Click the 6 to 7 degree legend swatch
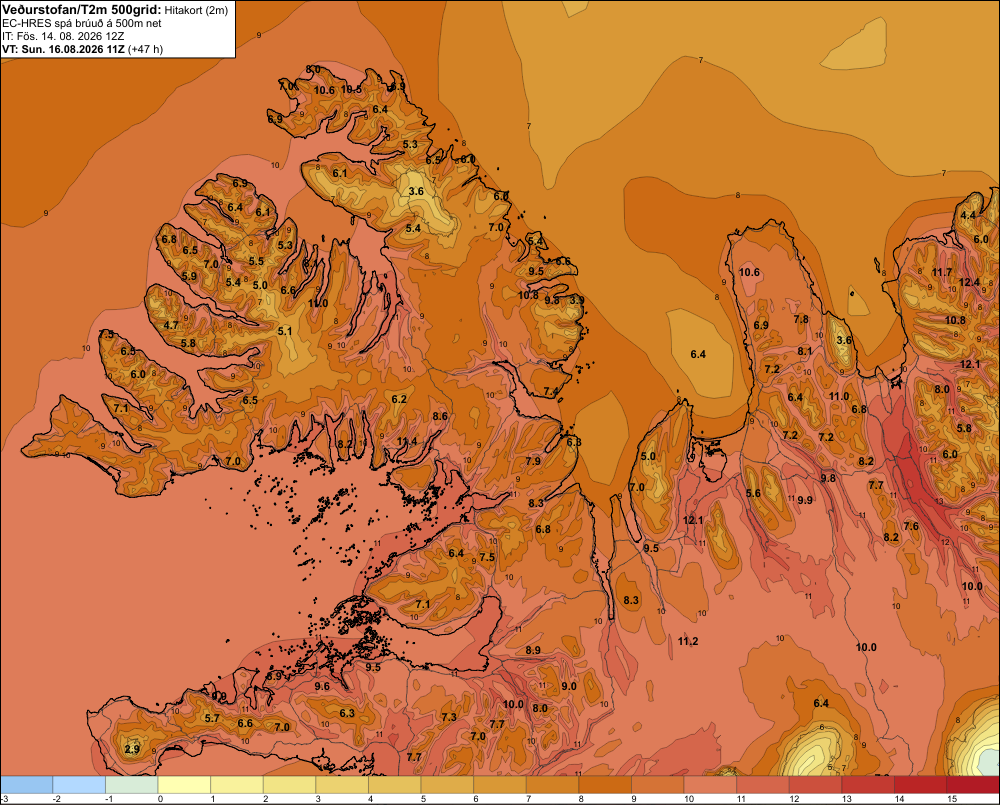This screenshot has width=1000, height=805. (x=499, y=785)
